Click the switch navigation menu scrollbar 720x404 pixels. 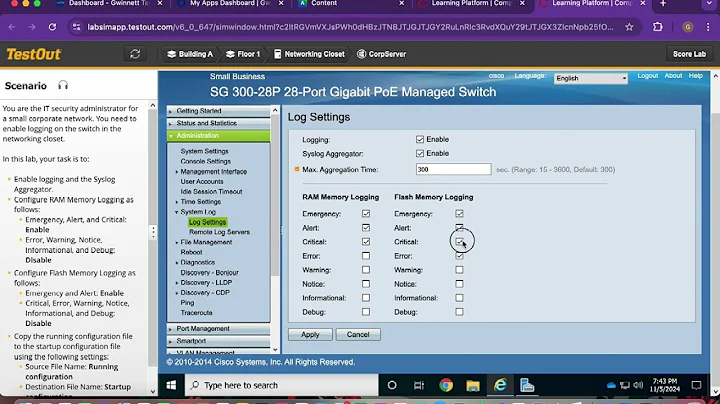(275, 193)
